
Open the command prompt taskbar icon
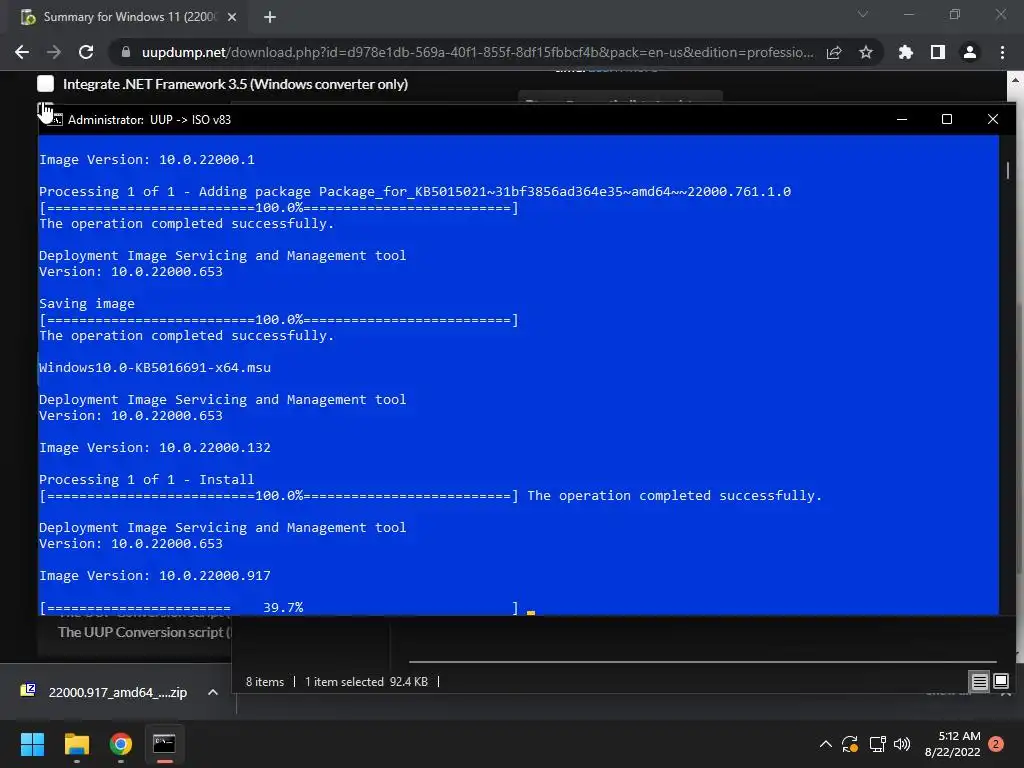[x=164, y=744]
